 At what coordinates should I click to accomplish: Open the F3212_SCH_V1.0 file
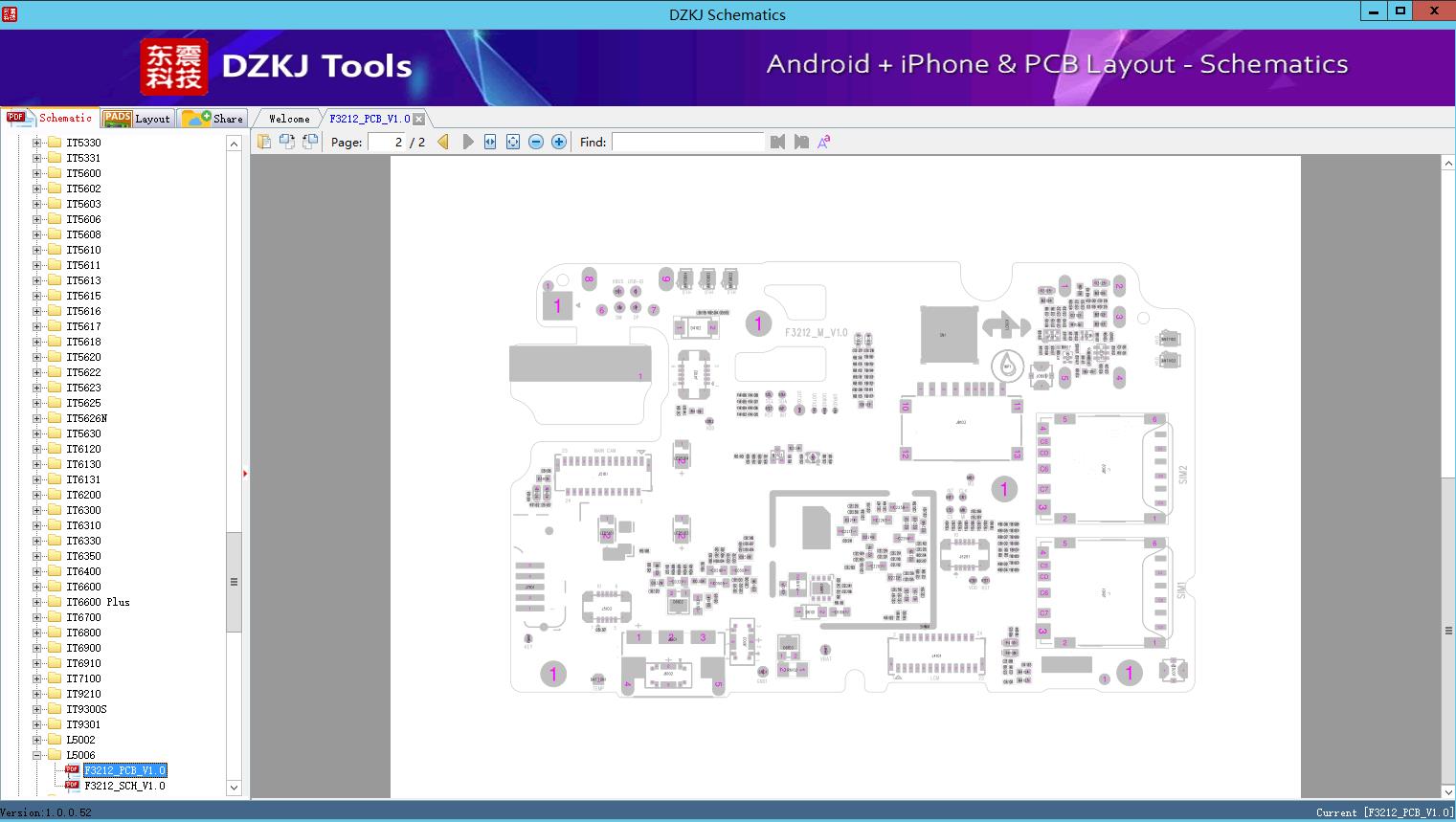(x=124, y=786)
